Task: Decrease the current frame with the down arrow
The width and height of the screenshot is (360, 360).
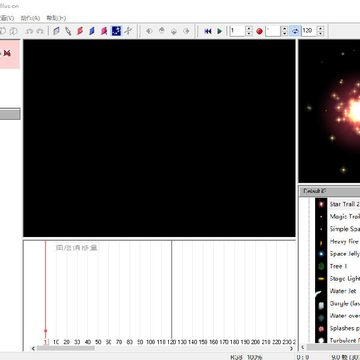Action: [249, 34]
